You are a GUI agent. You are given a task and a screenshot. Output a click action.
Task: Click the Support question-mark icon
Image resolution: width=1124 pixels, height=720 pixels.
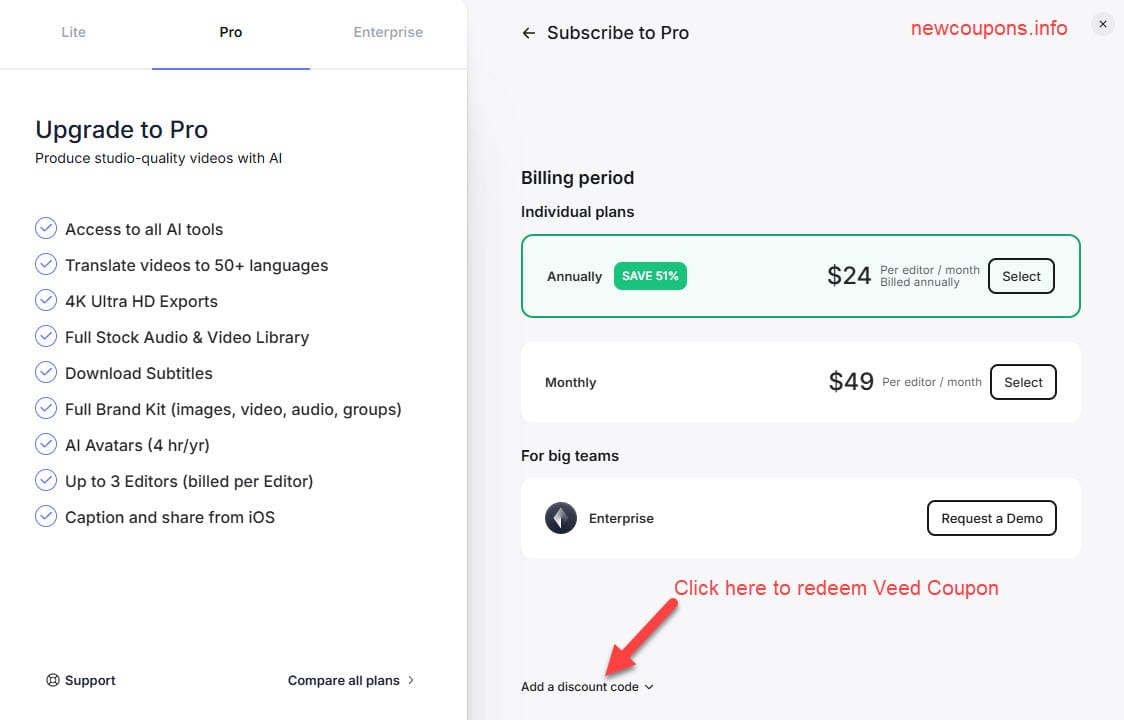click(x=51, y=680)
